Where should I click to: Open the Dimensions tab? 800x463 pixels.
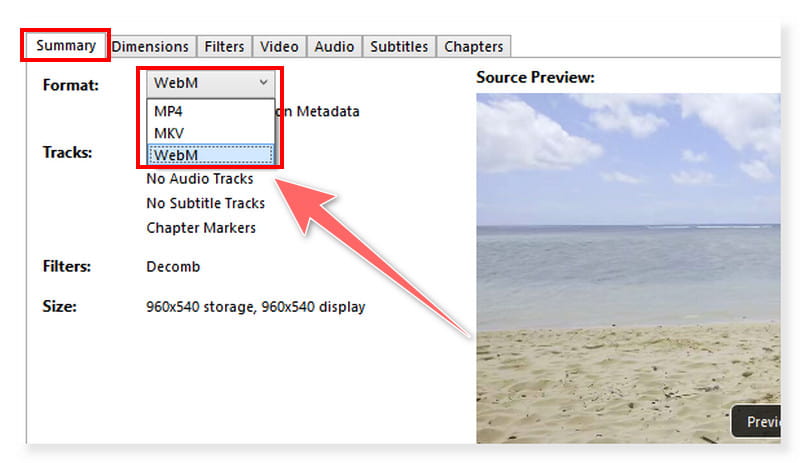(x=150, y=46)
